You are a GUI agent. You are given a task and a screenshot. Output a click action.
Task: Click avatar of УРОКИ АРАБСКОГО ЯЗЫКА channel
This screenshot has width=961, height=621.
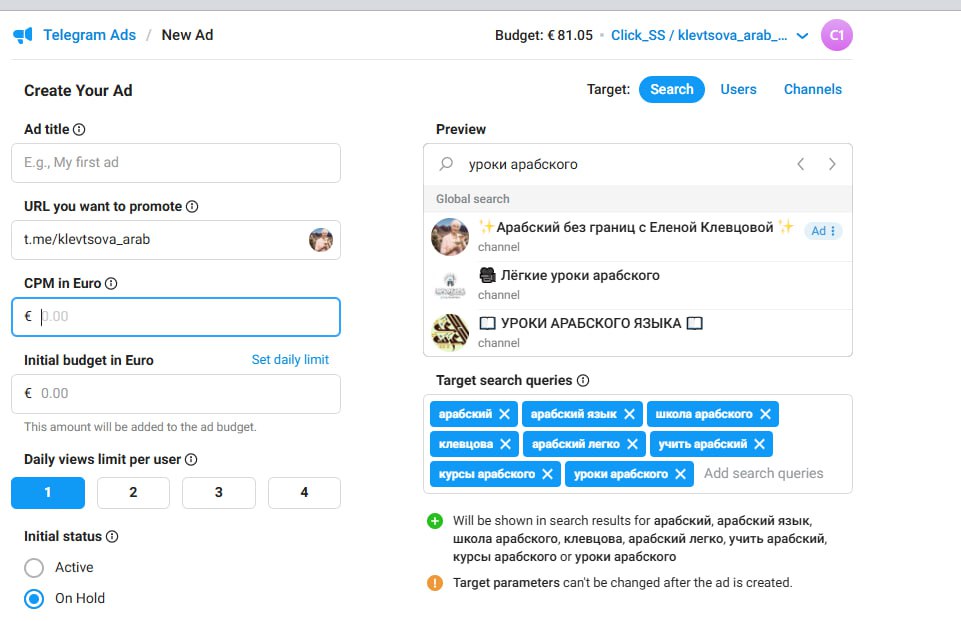[450, 333]
